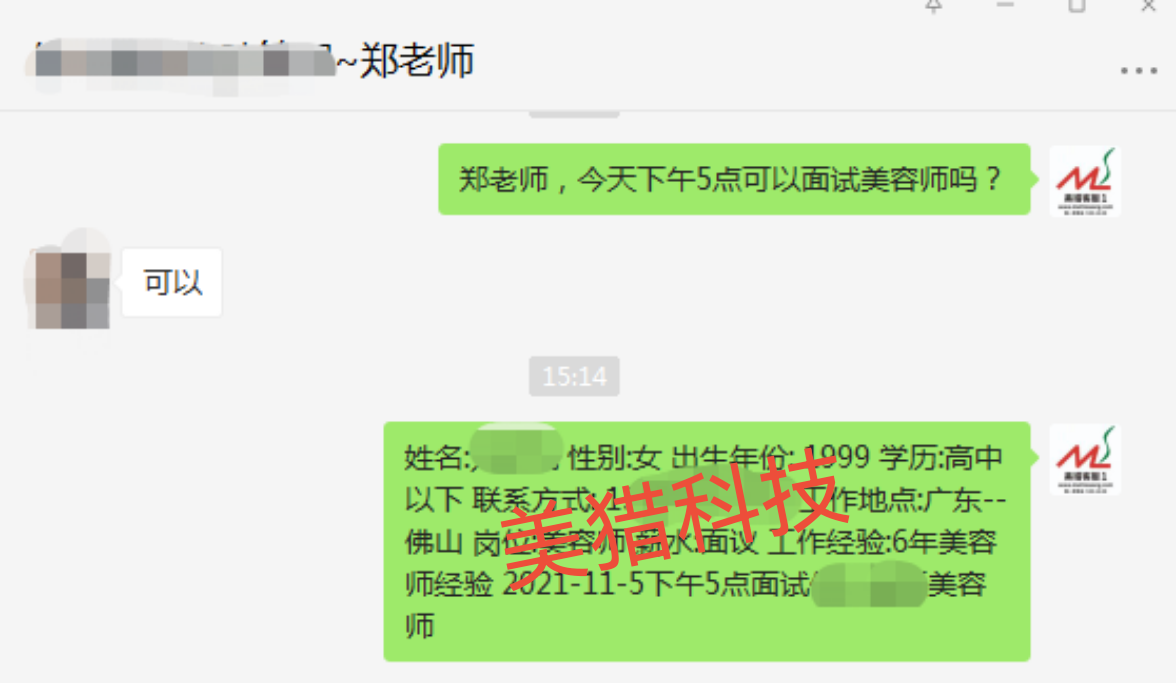The width and height of the screenshot is (1176, 683).
Task: Click the blurred candidate name after 姓名
Action: click(516, 451)
